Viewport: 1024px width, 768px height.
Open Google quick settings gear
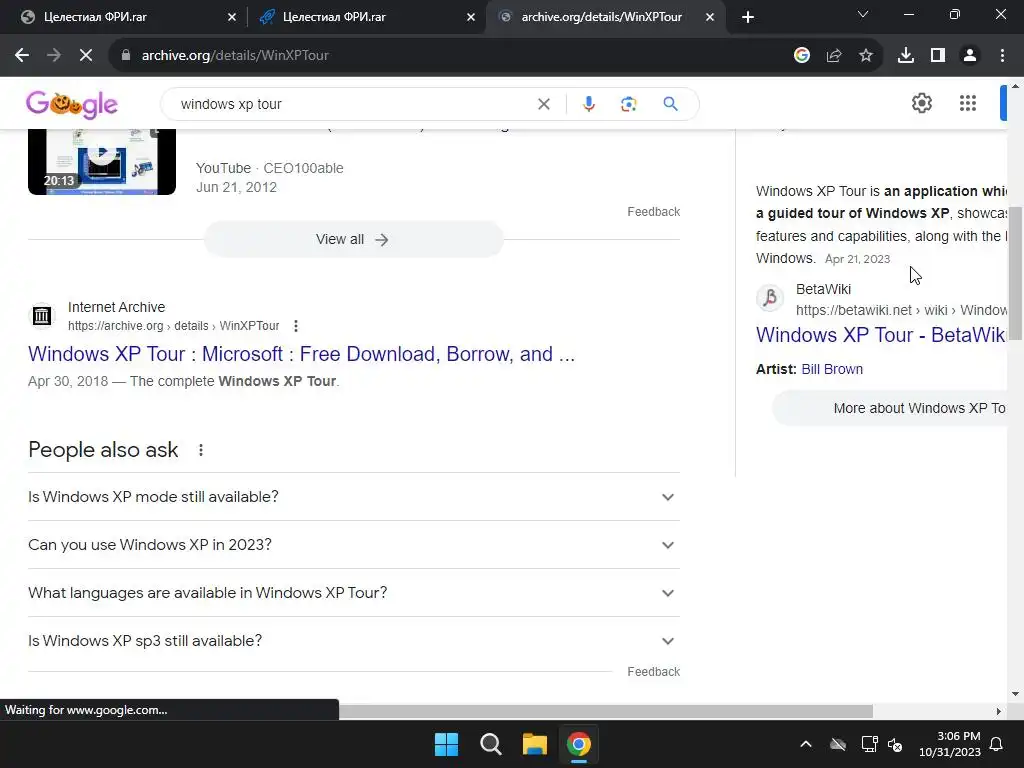(921, 103)
